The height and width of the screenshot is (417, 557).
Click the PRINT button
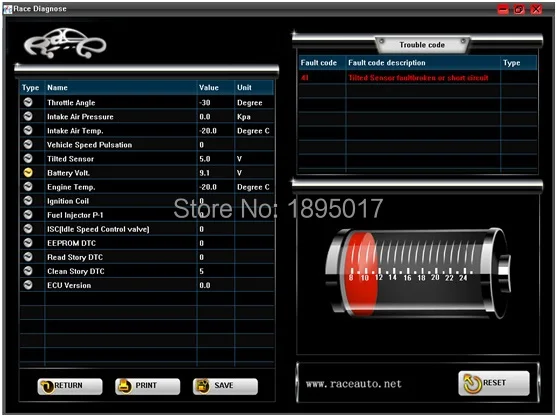(x=147, y=386)
